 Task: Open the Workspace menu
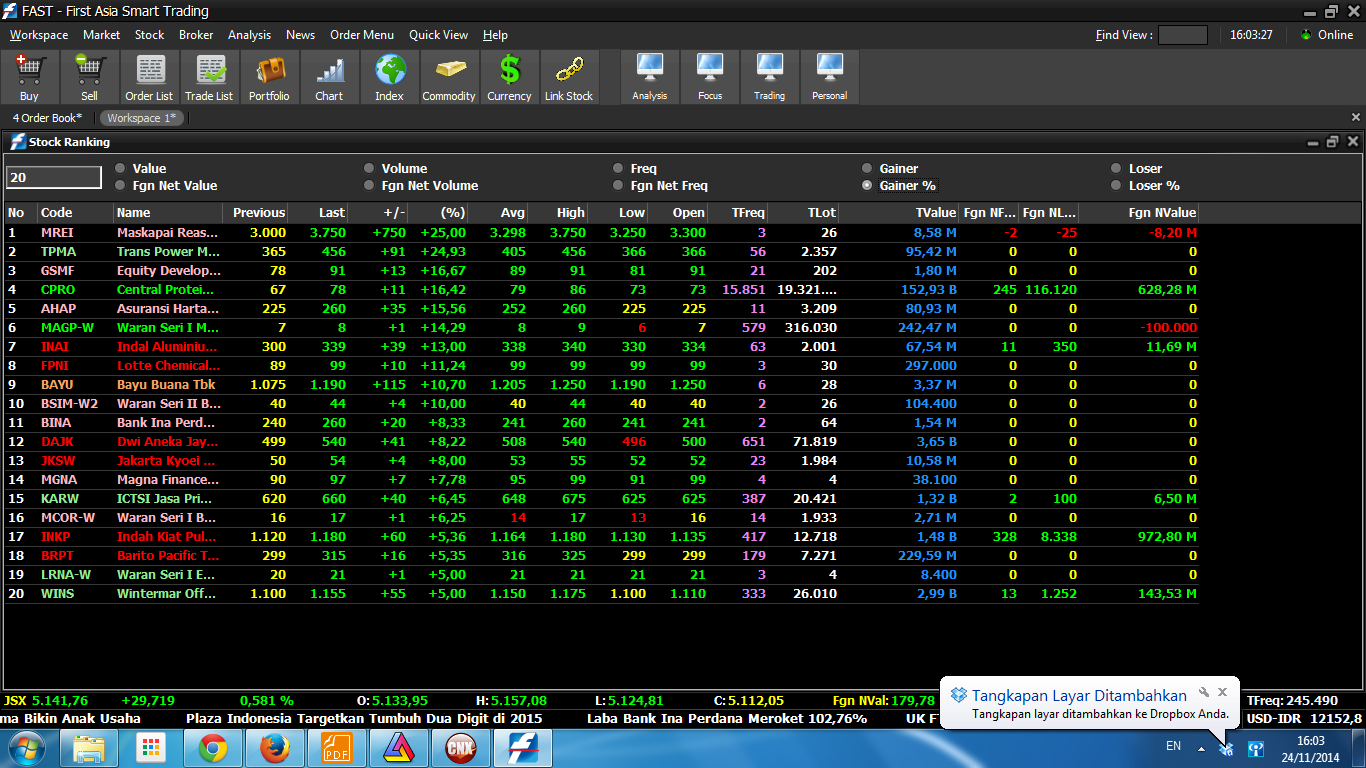[39, 34]
